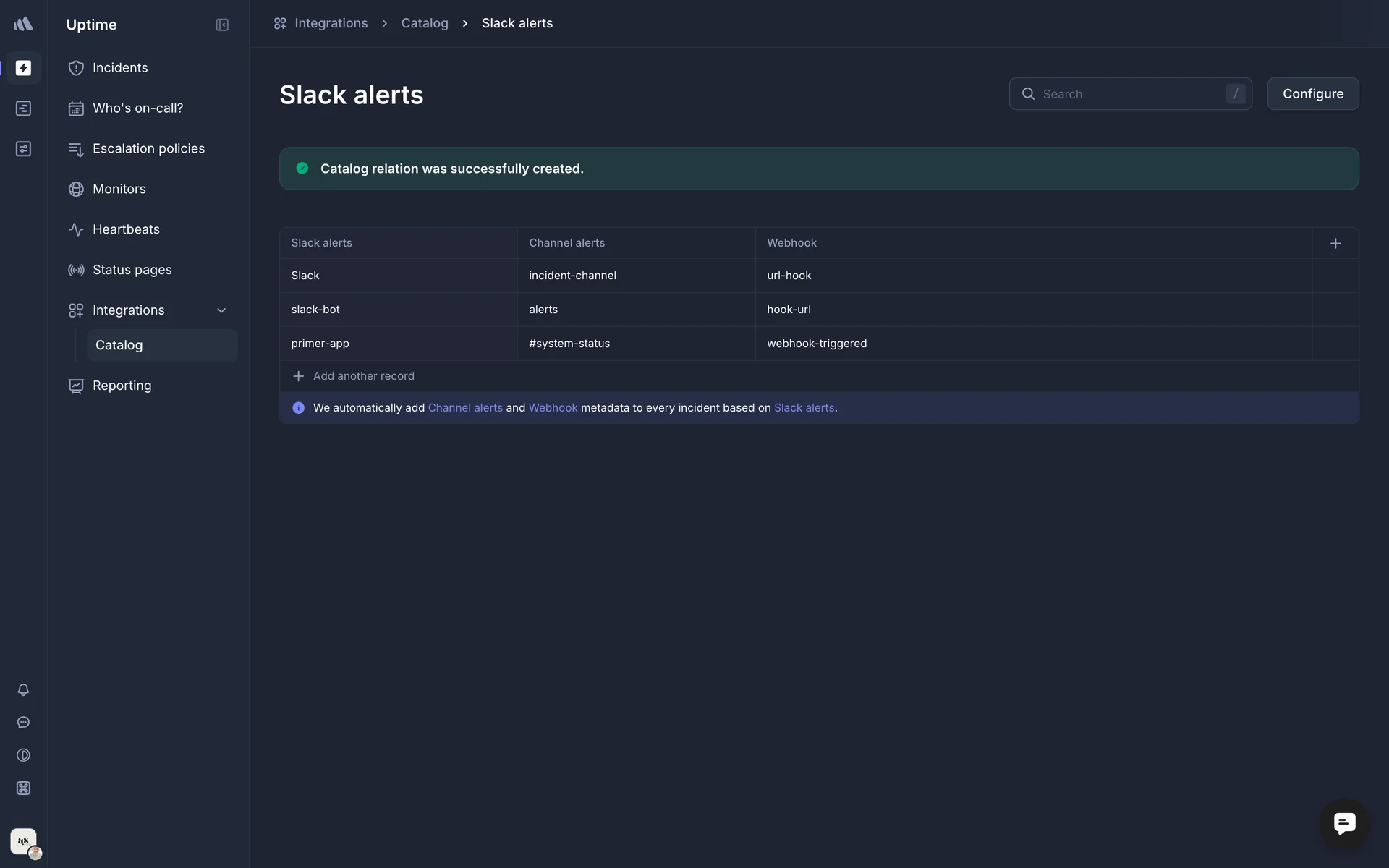The image size is (1389, 868).
Task: Open the Catalog sidebar subitem
Action: [x=119, y=345]
